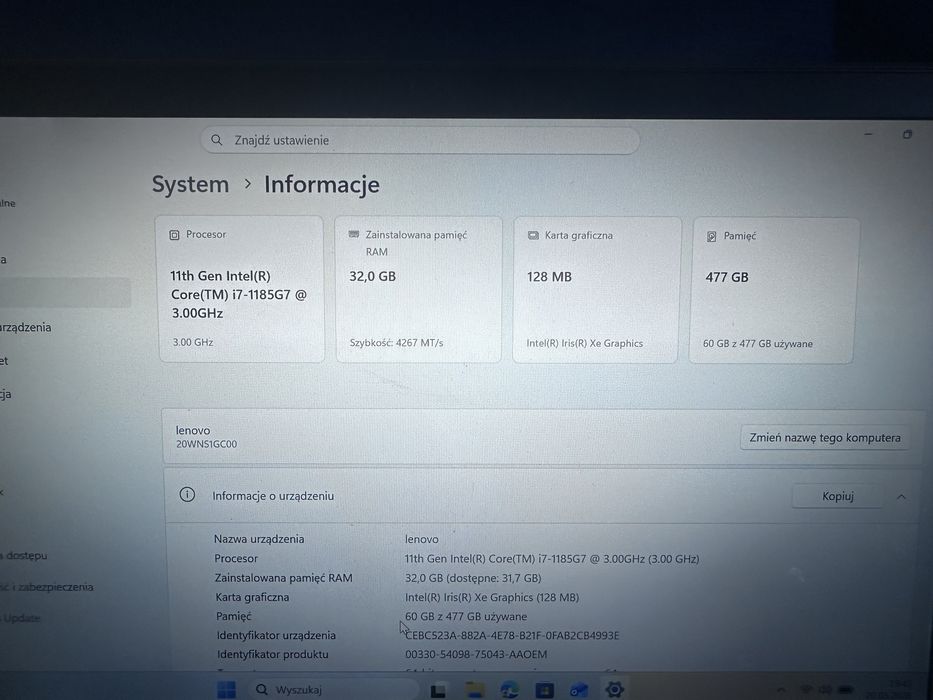
Task: Click the 3.00 GHz text in Procesor card
Action: tap(193, 342)
